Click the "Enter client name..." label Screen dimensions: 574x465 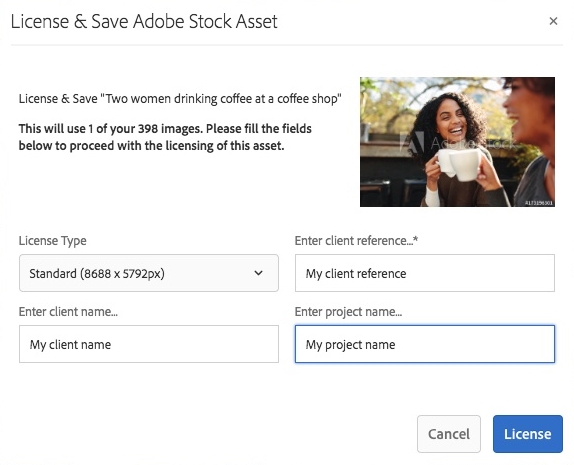[x=68, y=312]
